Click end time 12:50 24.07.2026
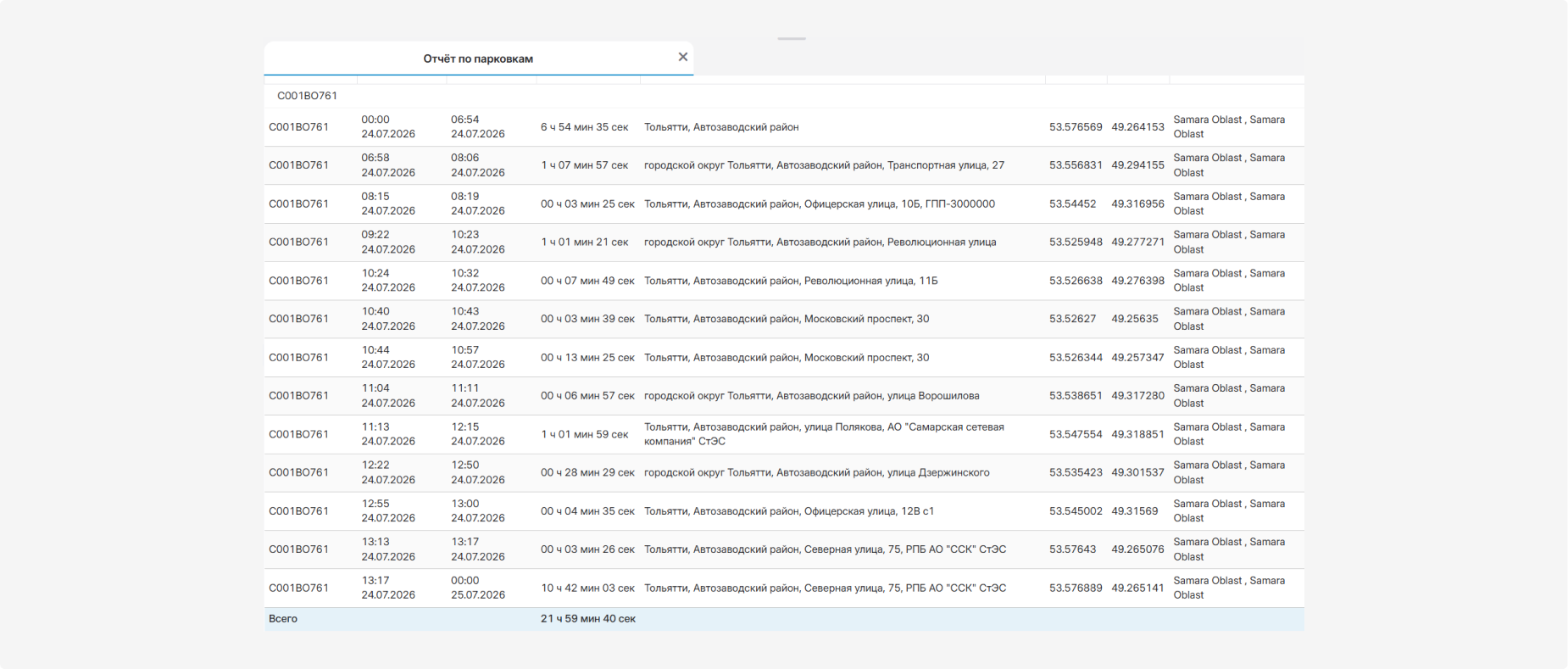1568x669 pixels. pyautogui.click(x=478, y=472)
